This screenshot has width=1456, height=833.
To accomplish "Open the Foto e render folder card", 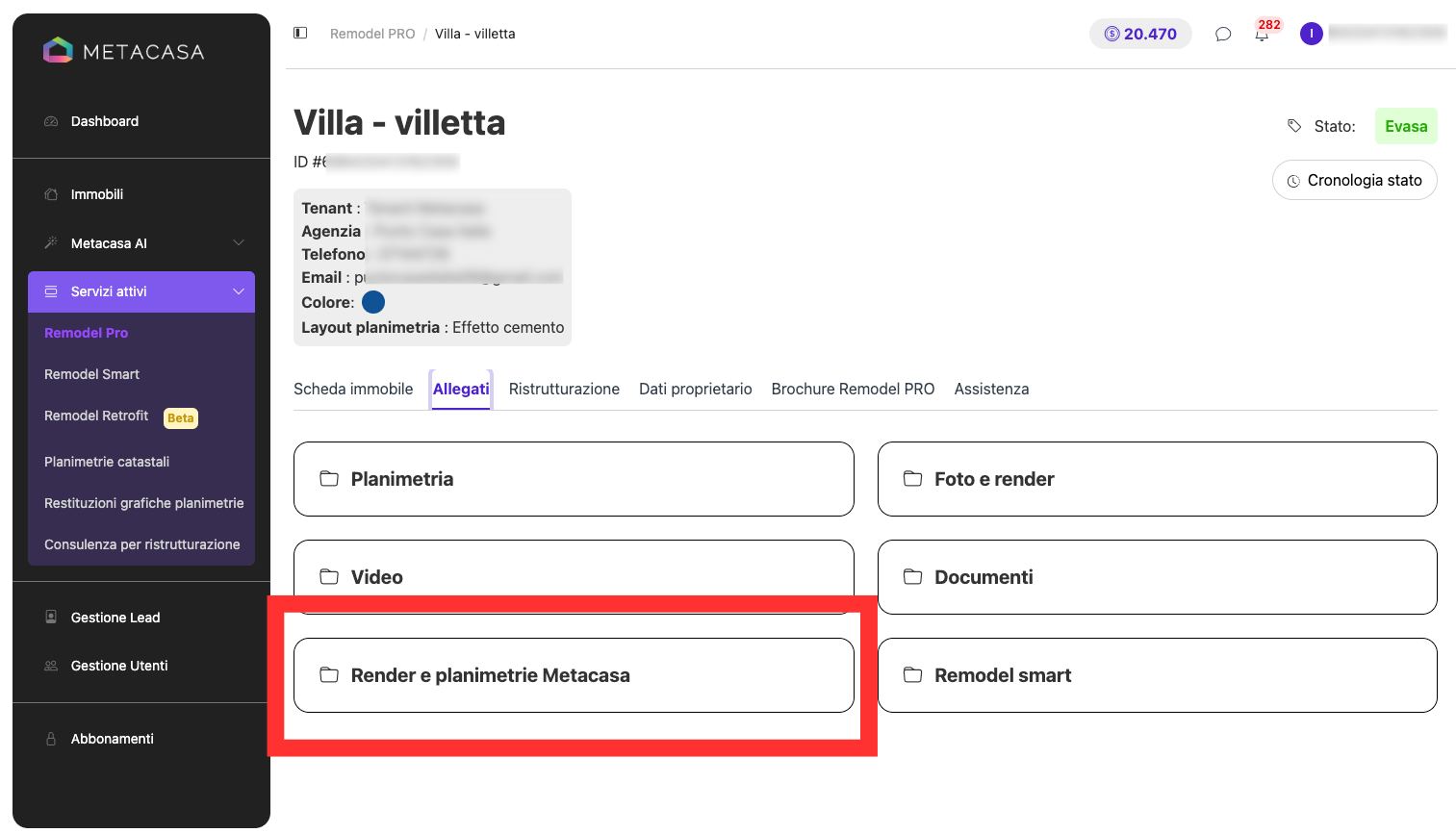I will [x=1157, y=479].
